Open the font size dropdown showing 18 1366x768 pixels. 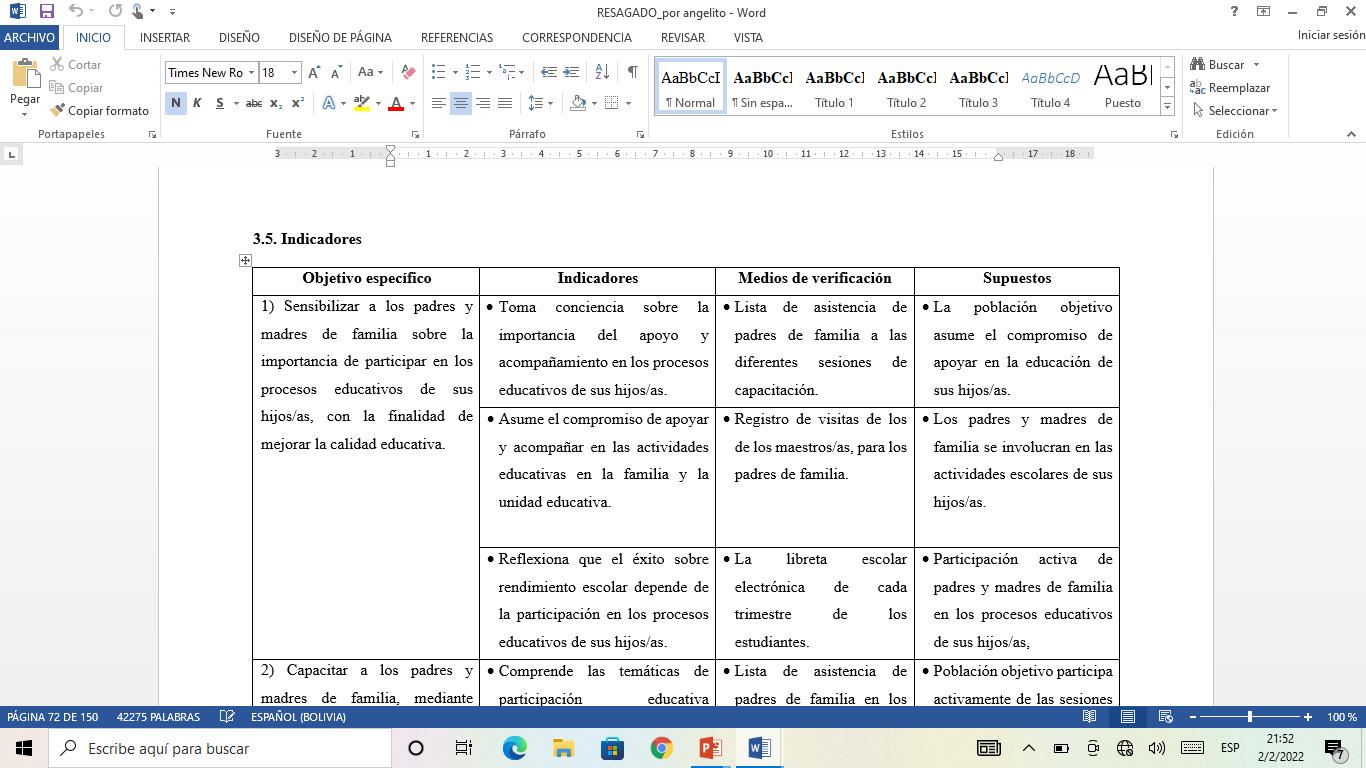coord(294,72)
